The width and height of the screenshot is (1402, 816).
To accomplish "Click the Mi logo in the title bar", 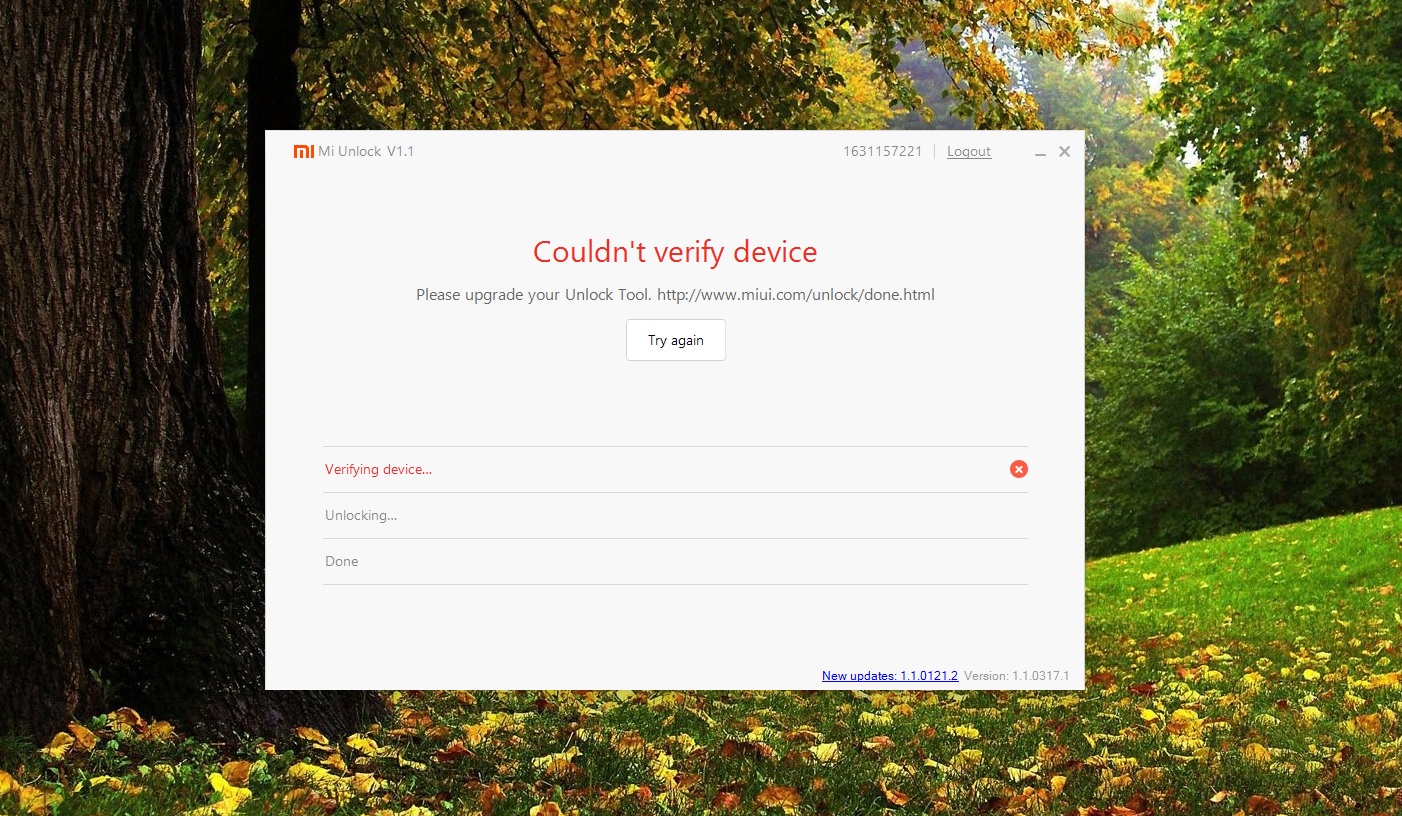I will coord(304,152).
